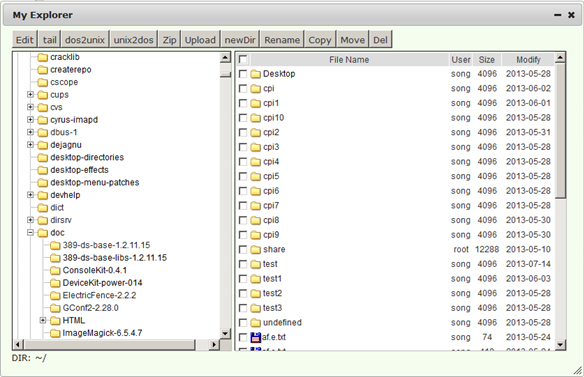The height and width of the screenshot is (377, 584).
Task: Click the tree pane scroll-right arrow
Action: (x=213, y=345)
